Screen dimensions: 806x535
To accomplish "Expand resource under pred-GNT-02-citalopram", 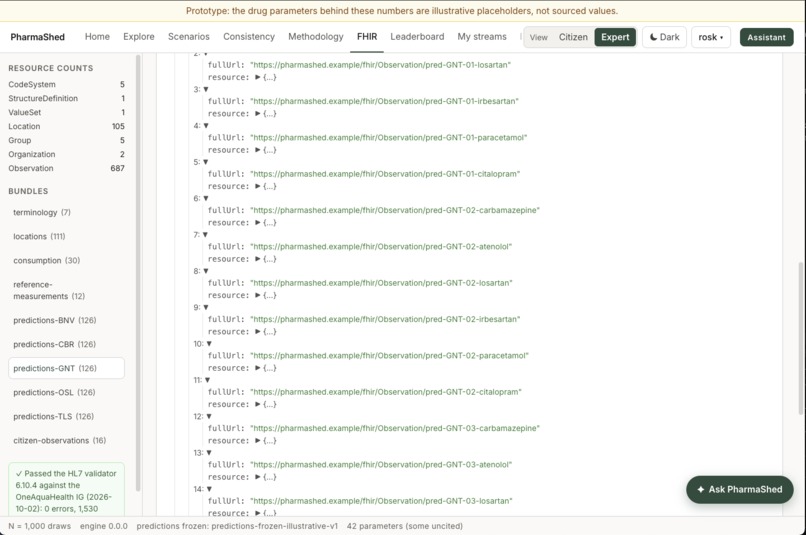I will tap(258, 404).
